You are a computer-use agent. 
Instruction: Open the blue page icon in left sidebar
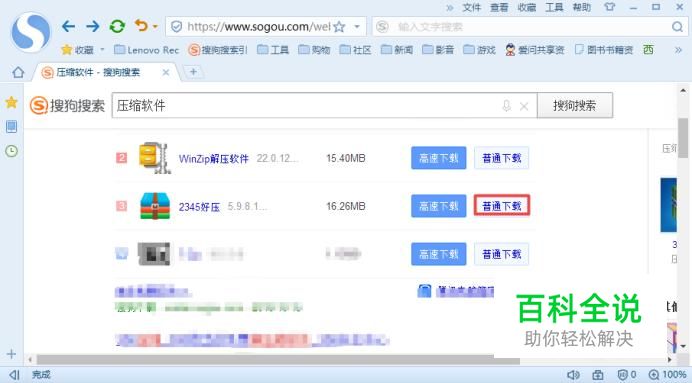[11, 127]
